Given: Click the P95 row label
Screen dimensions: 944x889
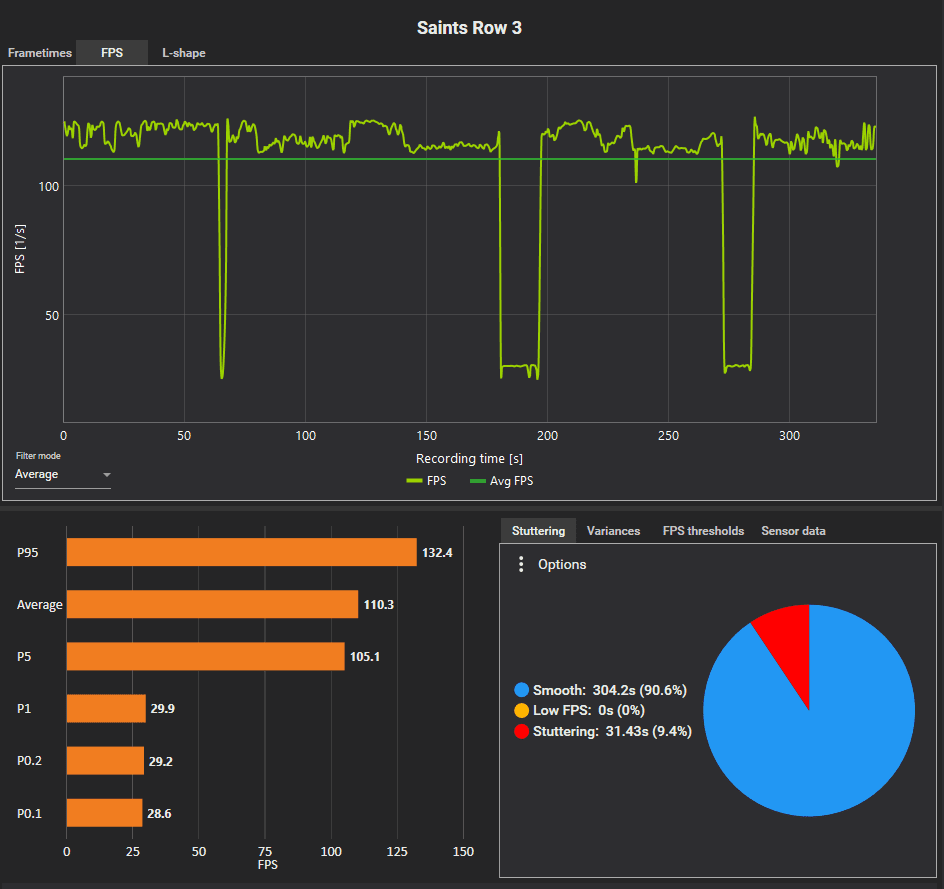Looking at the screenshot, I should 28,553.
